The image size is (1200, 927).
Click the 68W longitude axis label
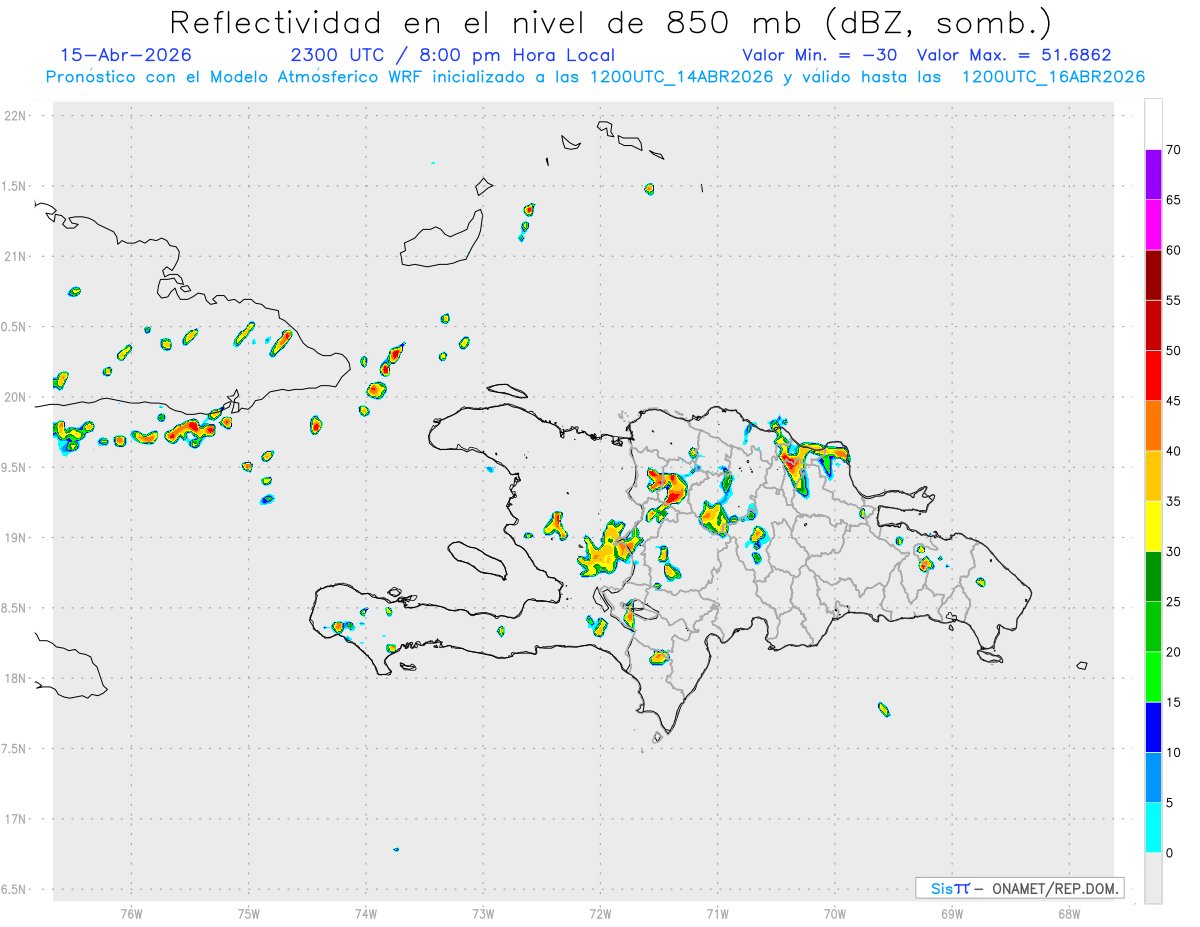[x=1068, y=913]
